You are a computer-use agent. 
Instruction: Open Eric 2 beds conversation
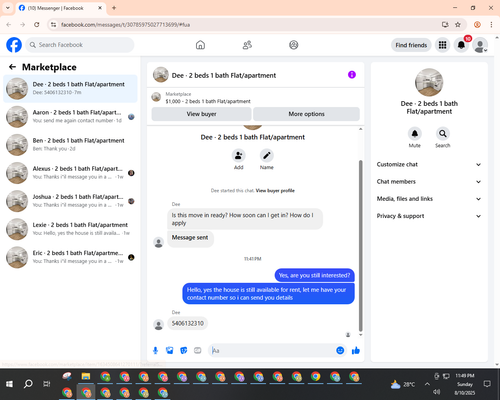pos(70,257)
